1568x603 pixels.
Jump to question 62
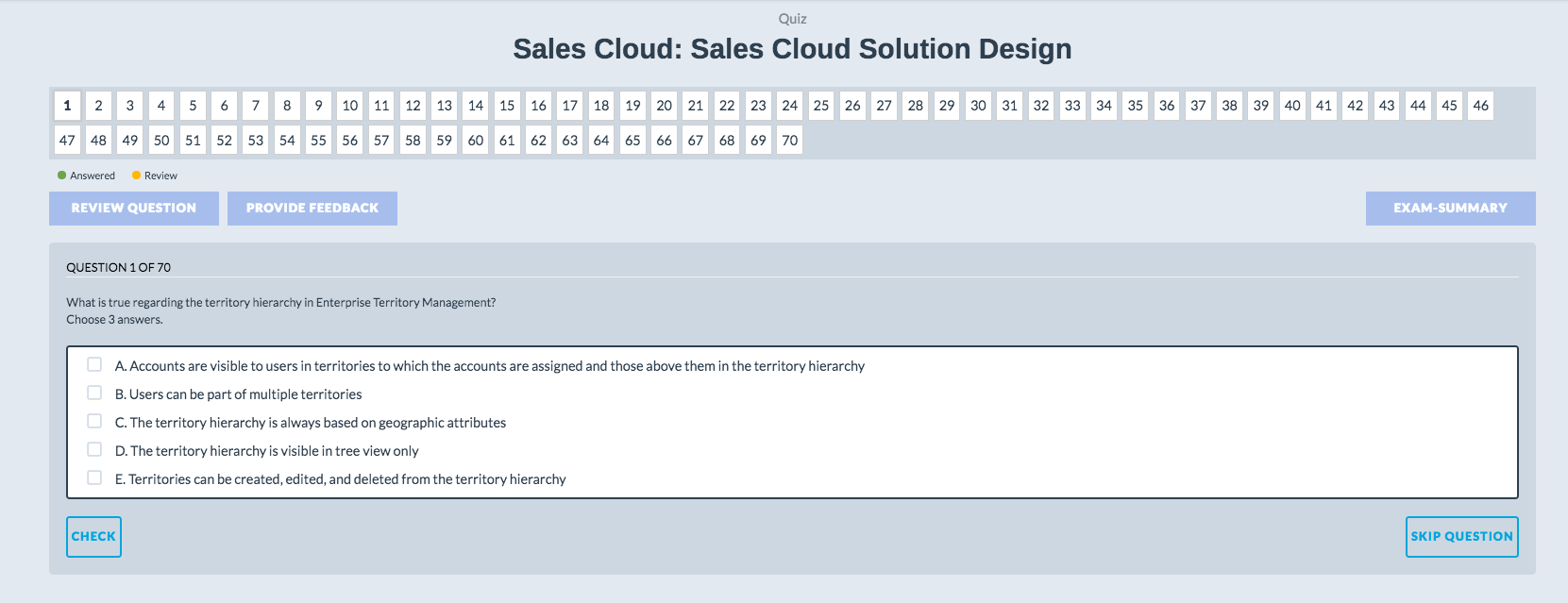pos(538,141)
